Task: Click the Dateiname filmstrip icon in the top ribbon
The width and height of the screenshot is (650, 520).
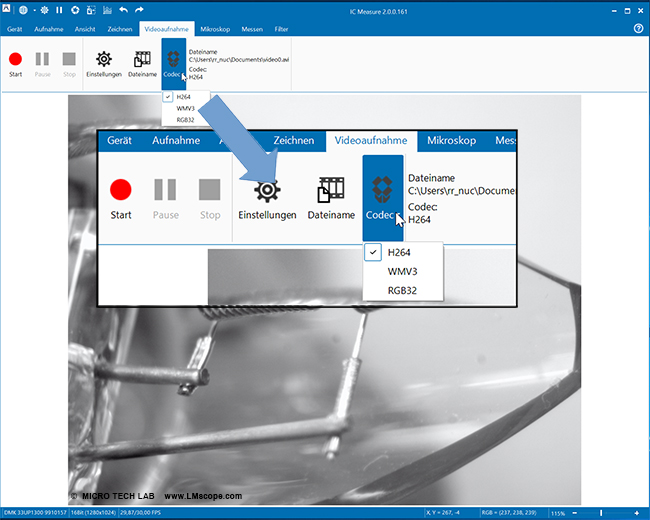Action: click(x=142, y=62)
